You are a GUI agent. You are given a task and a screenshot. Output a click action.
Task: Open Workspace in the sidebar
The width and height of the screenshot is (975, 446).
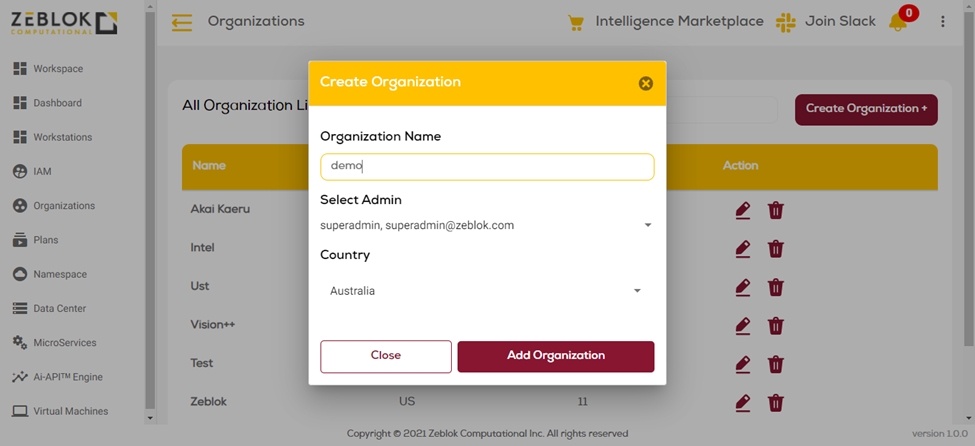tap(58, 69)
